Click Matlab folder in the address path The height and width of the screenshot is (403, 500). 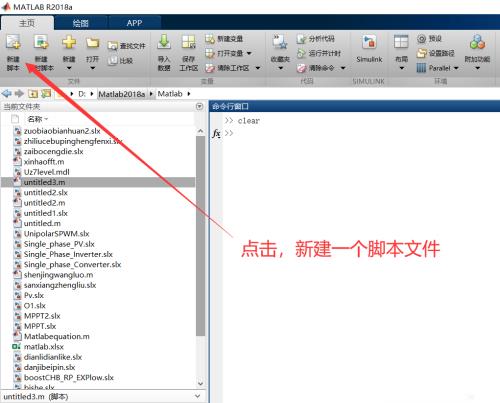170,94
